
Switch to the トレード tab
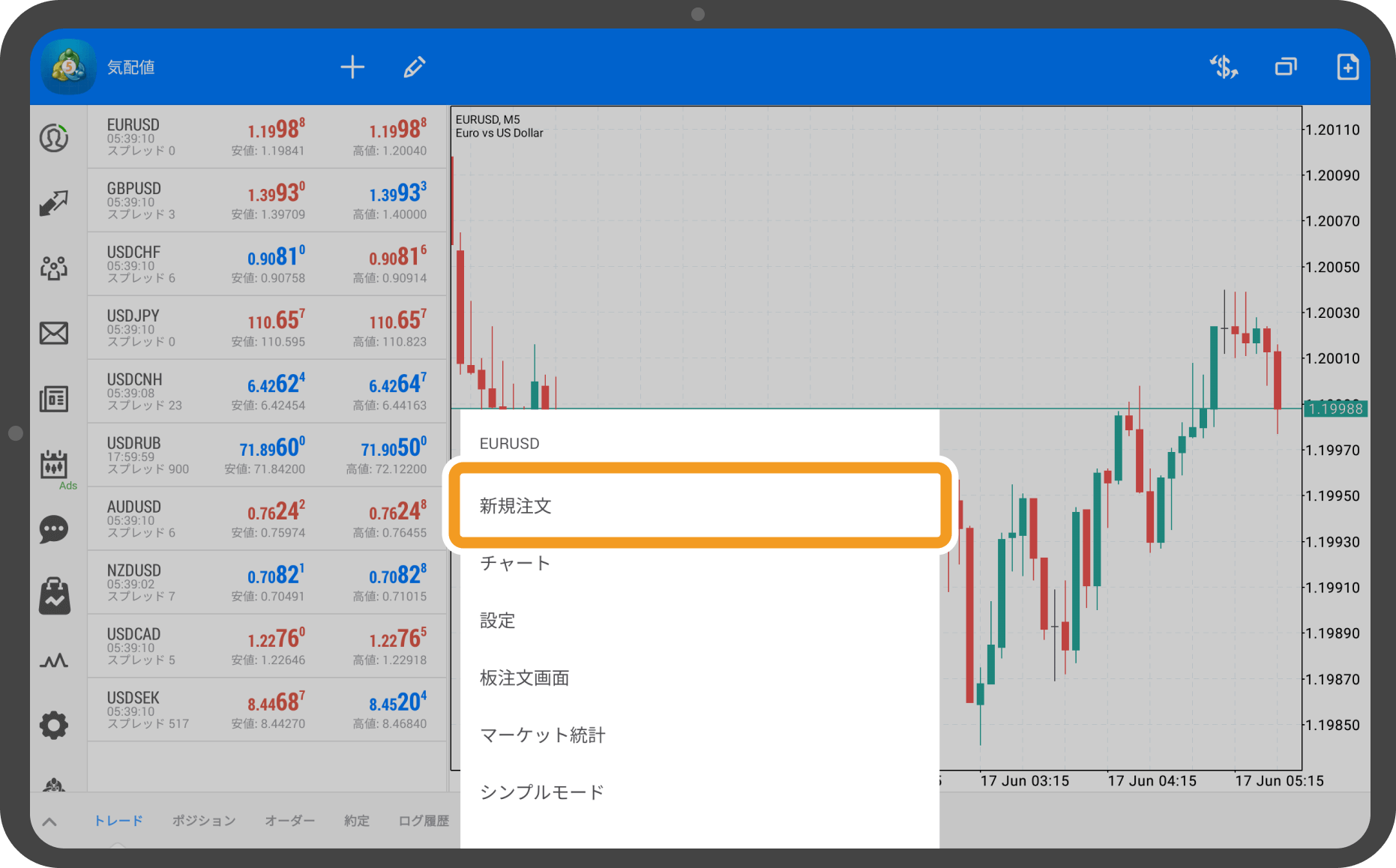tap(118, 821)
